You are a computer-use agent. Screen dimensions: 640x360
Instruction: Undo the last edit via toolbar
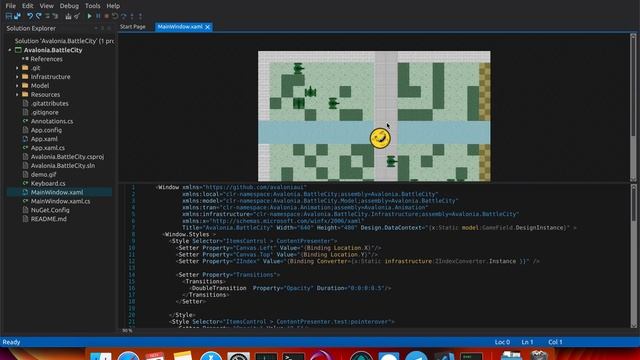coord(30,16)
